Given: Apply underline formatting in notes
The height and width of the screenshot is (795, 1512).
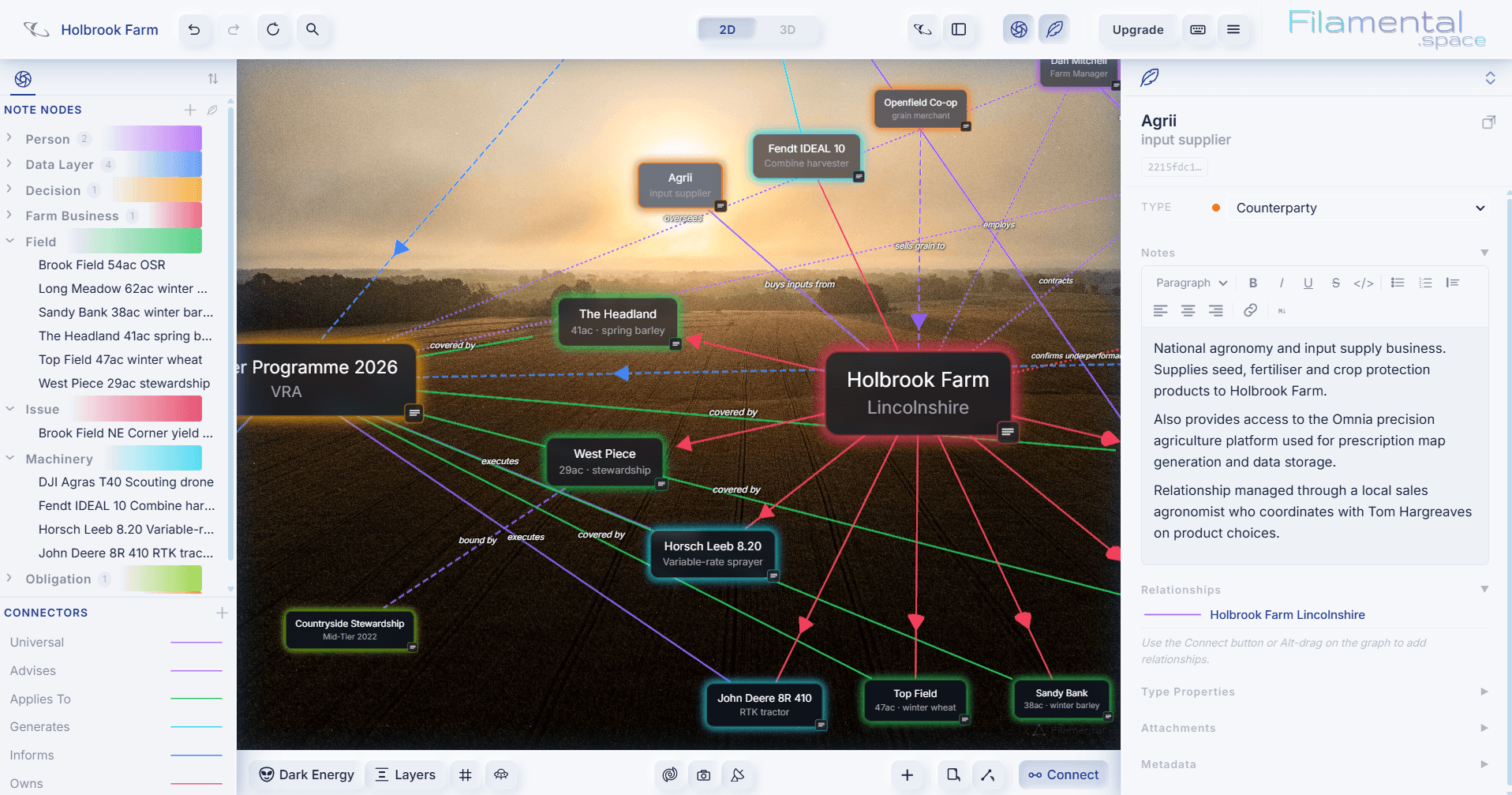Looking at the screenshot, I should 1308,283.
